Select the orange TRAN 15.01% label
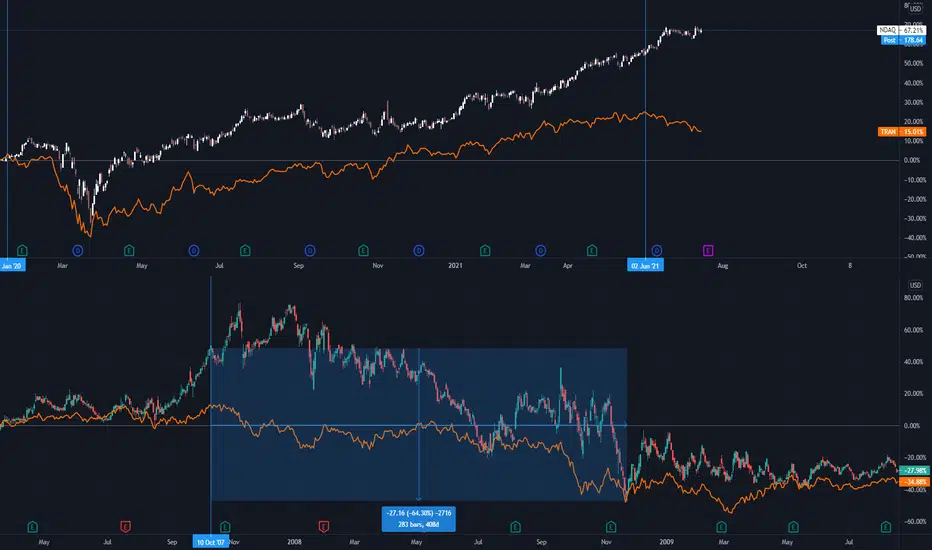 coord(902,131)
